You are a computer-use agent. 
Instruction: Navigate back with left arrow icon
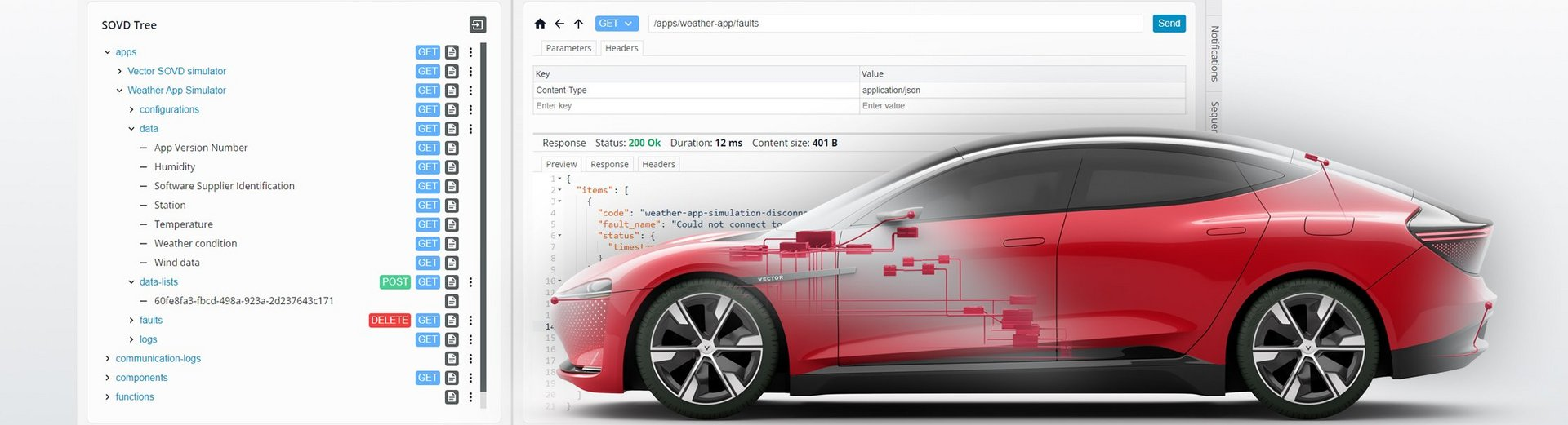(559, 24)
